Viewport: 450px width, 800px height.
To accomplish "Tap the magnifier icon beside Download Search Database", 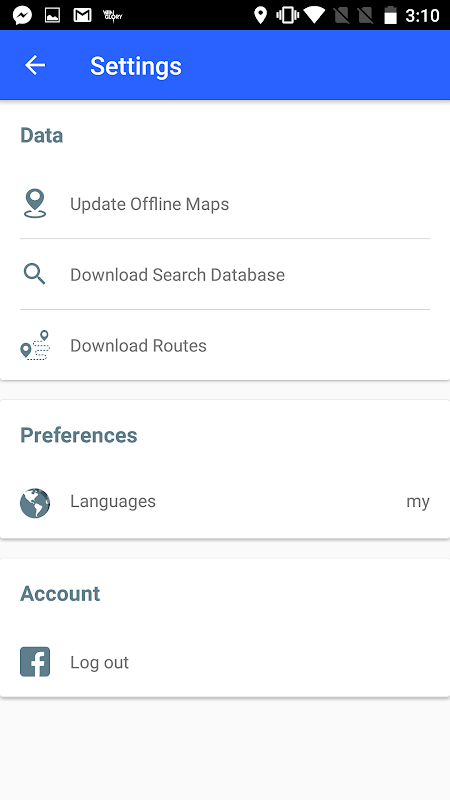I will tap(35, 274).
